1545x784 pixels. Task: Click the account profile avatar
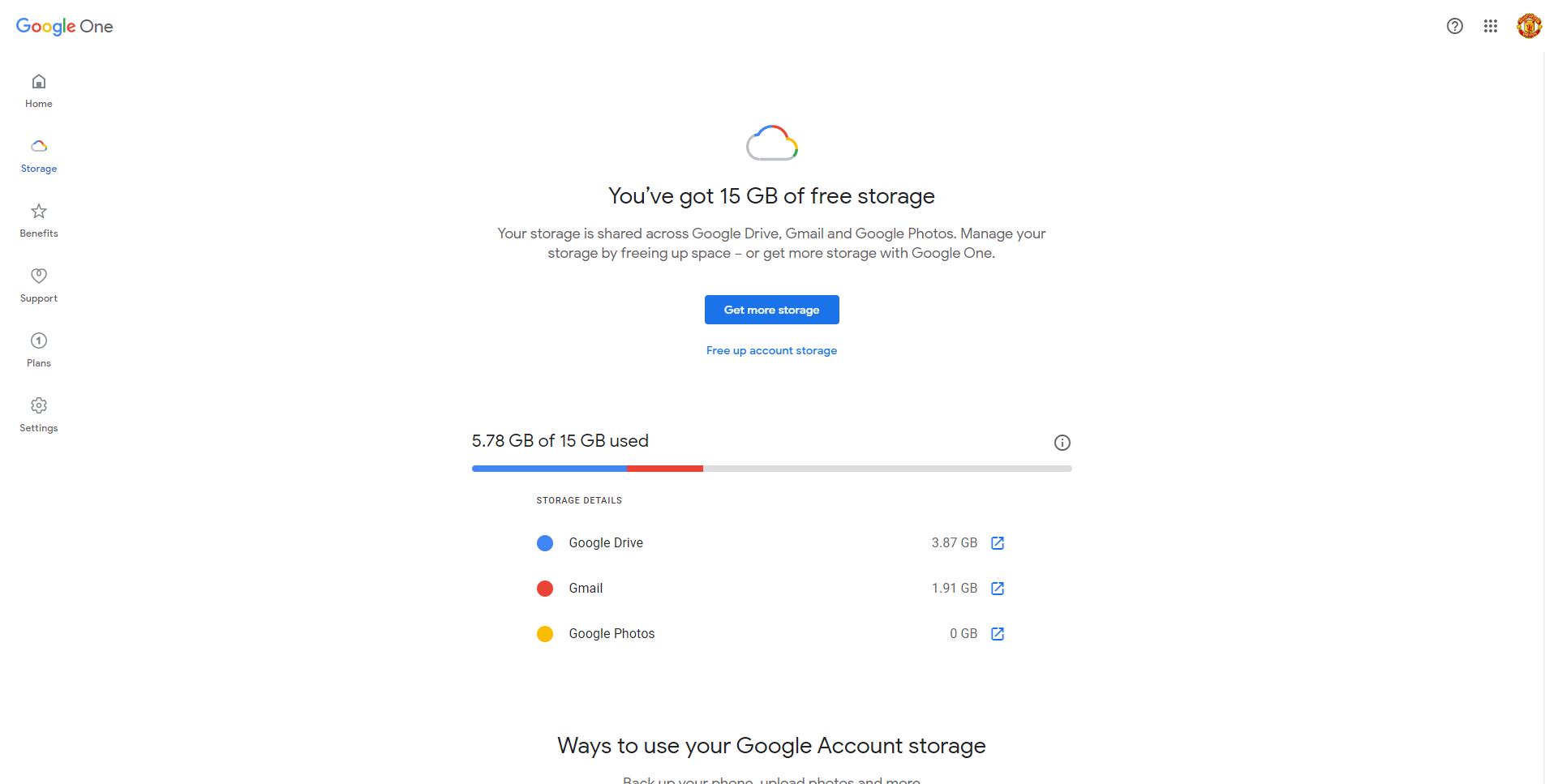1529,26
